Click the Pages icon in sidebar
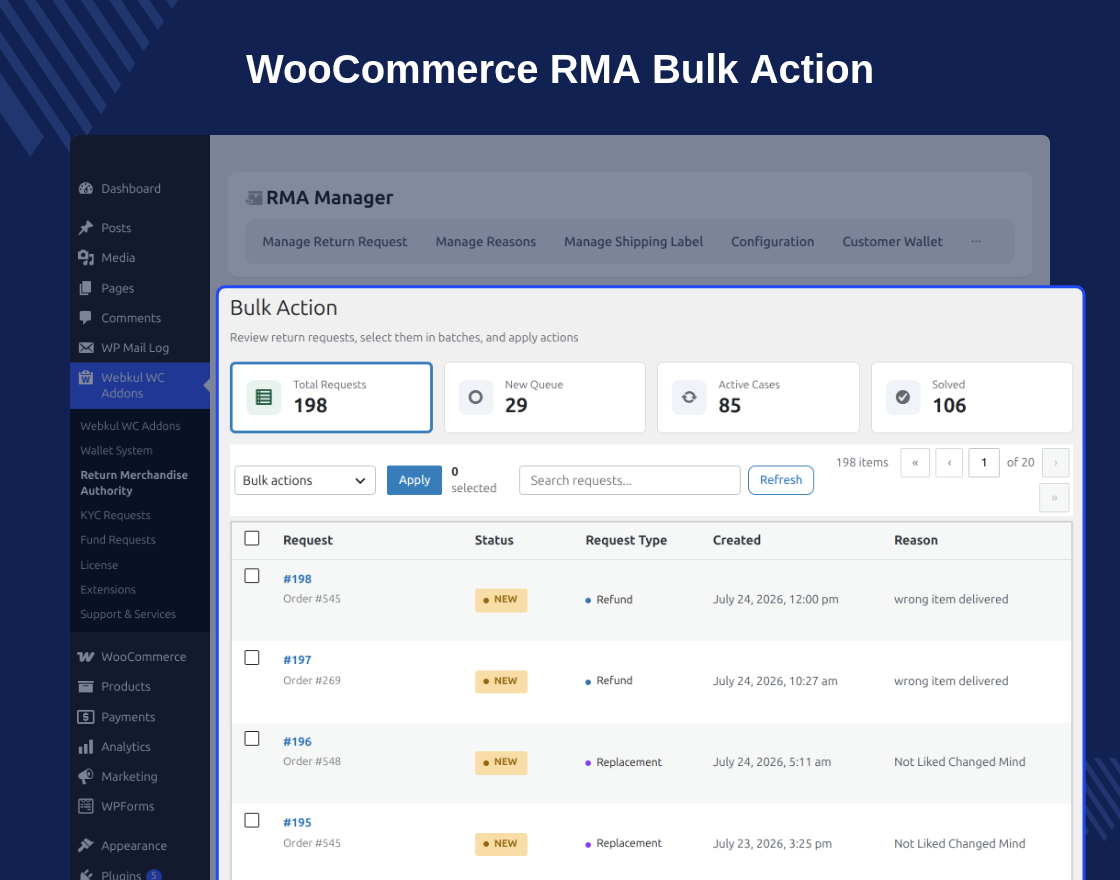Image resolution: width=1120 pixels, height=880 pixels. coord(86,288)
